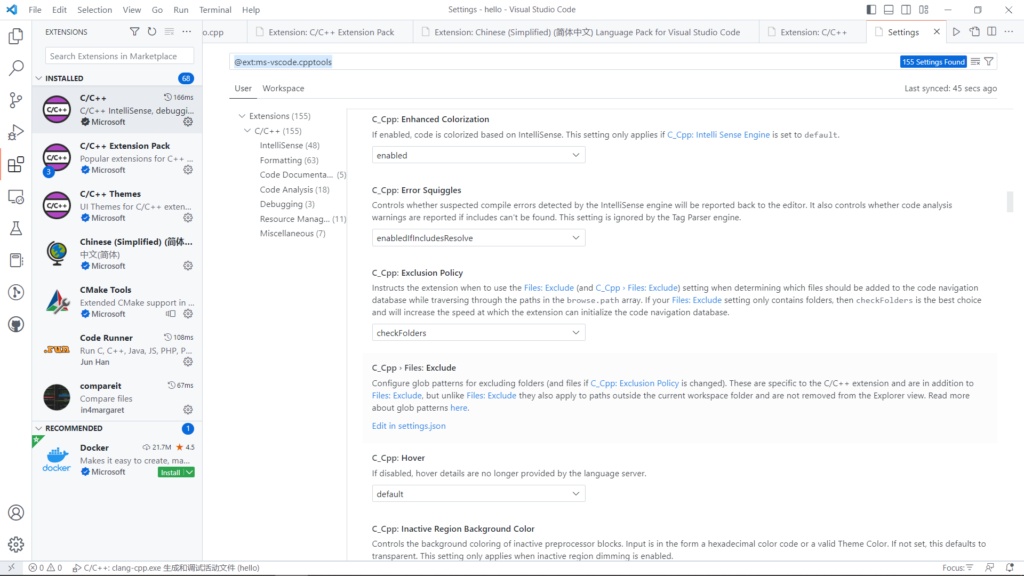
Task: Open manage gear for Code Runner extension
Action: click(187, 362)
